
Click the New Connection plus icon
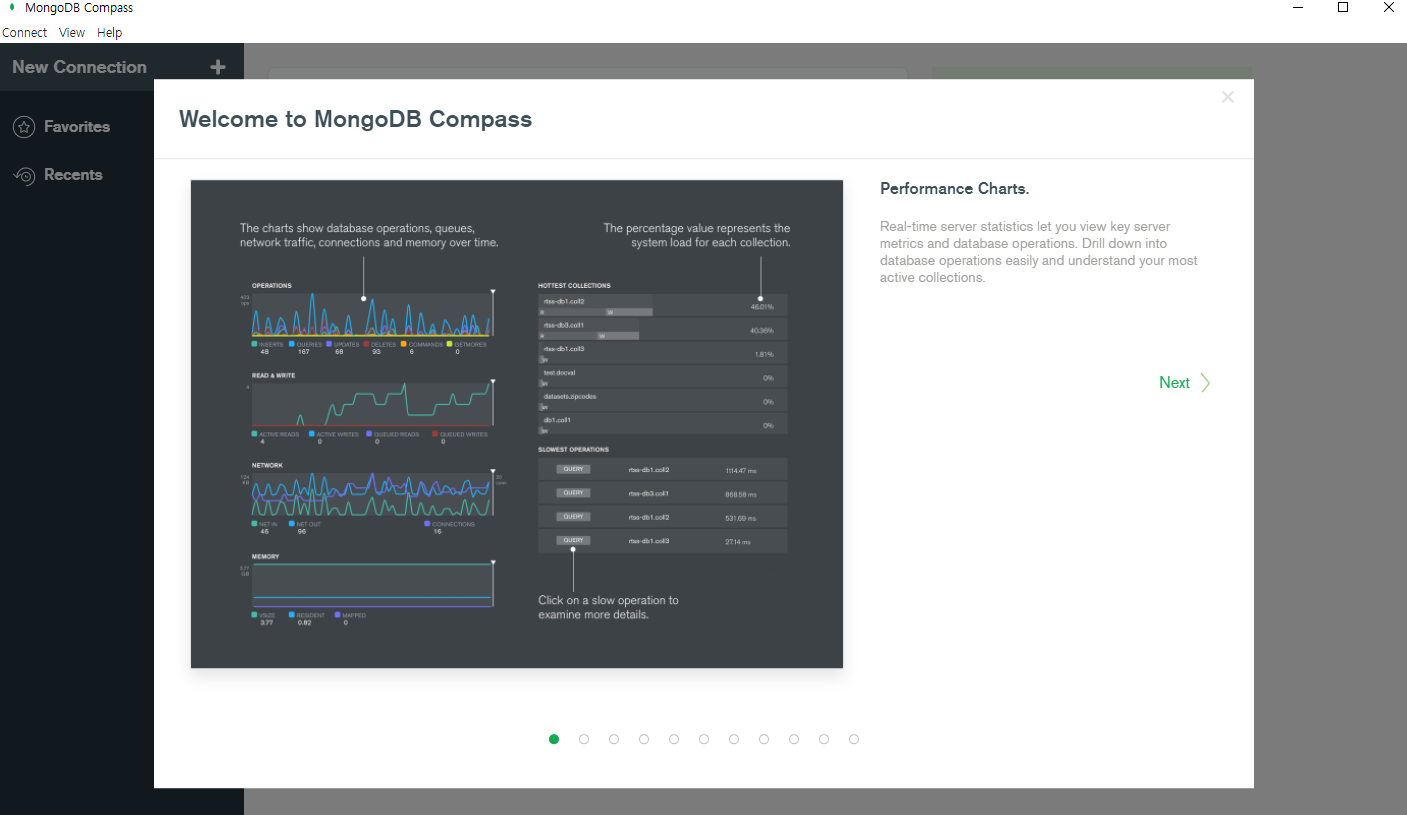point(218,67)
